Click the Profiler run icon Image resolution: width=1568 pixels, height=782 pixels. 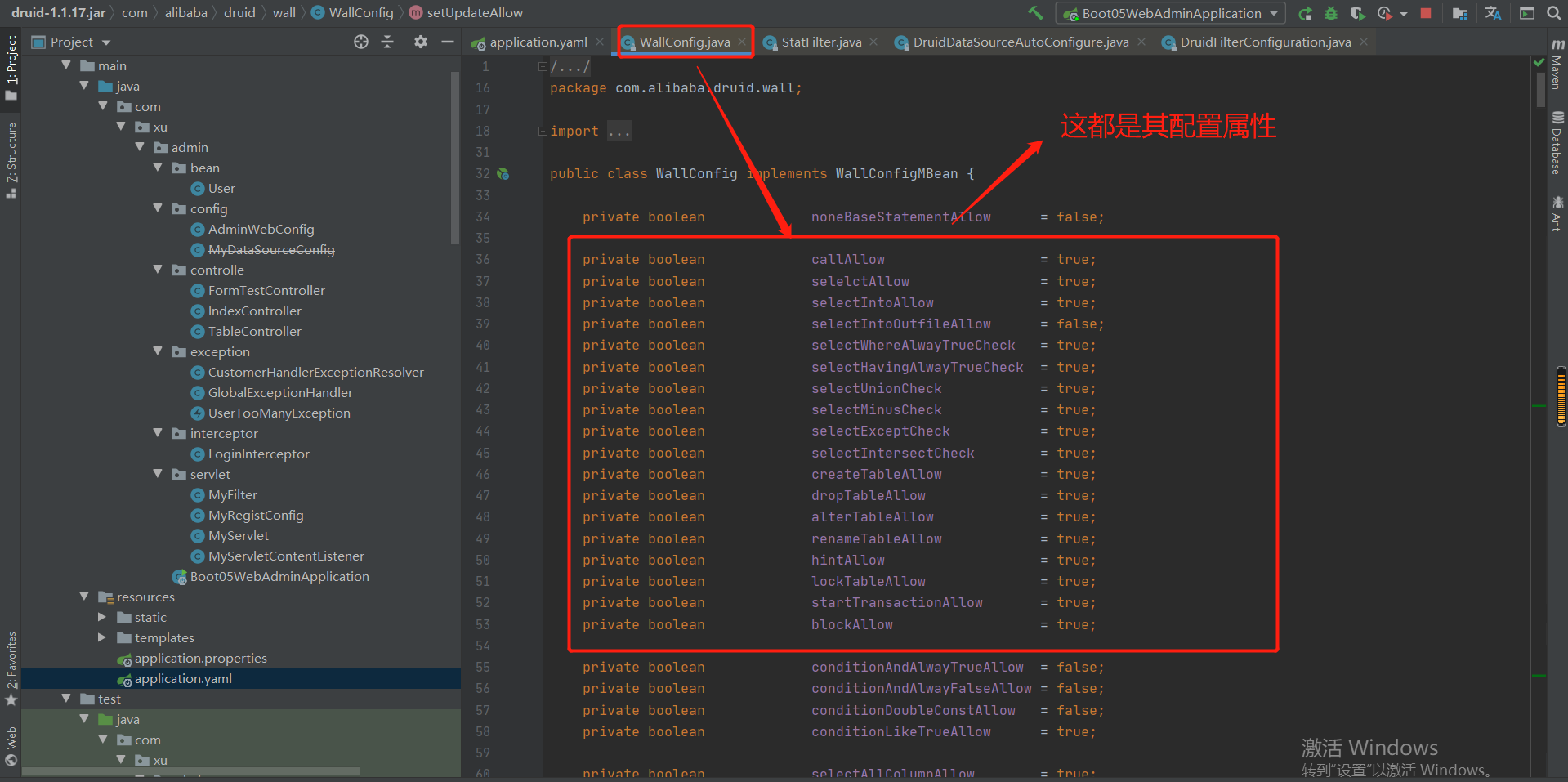tap(1384, 13)
